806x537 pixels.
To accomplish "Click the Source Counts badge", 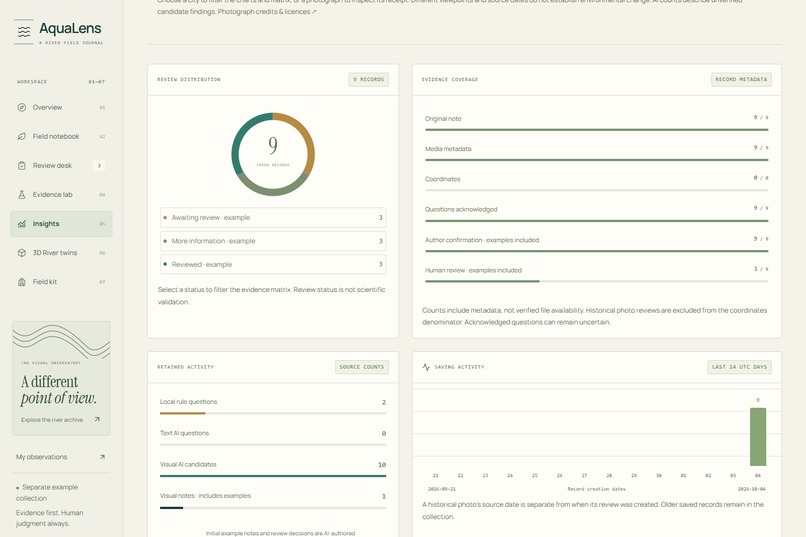I will 362,367.
